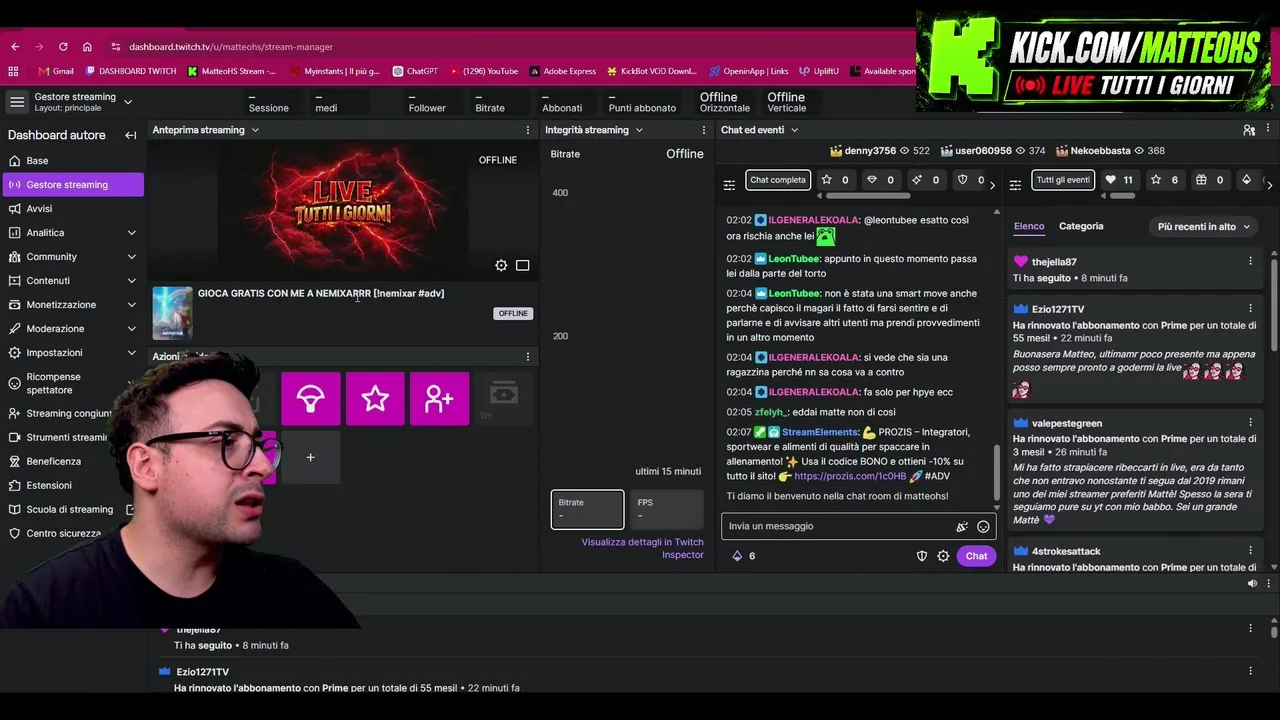Open the DASHBOARD TWITCH bookmark
This screenshot has width=1280, height=720.
(x=131, y=71)
